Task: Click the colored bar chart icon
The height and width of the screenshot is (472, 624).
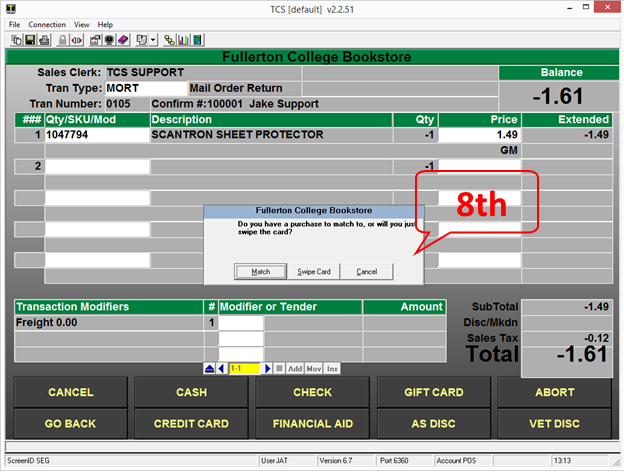Action: (x=183, y=40)
